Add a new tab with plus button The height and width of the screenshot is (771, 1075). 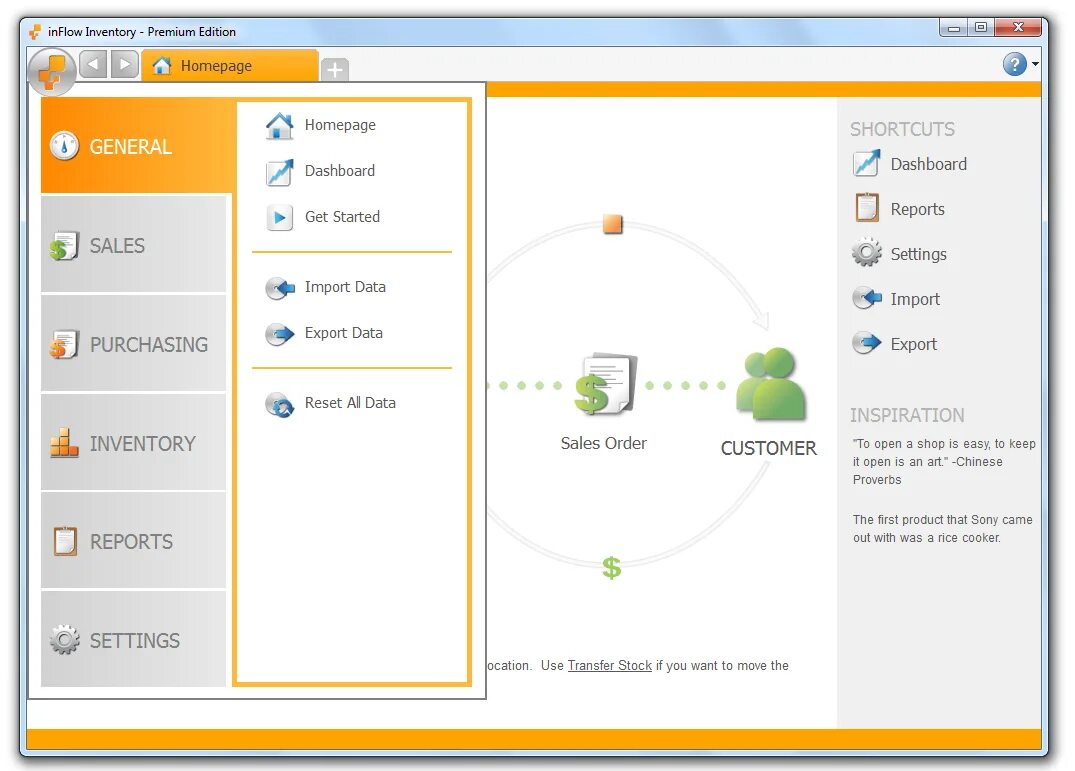click(335, 69)
